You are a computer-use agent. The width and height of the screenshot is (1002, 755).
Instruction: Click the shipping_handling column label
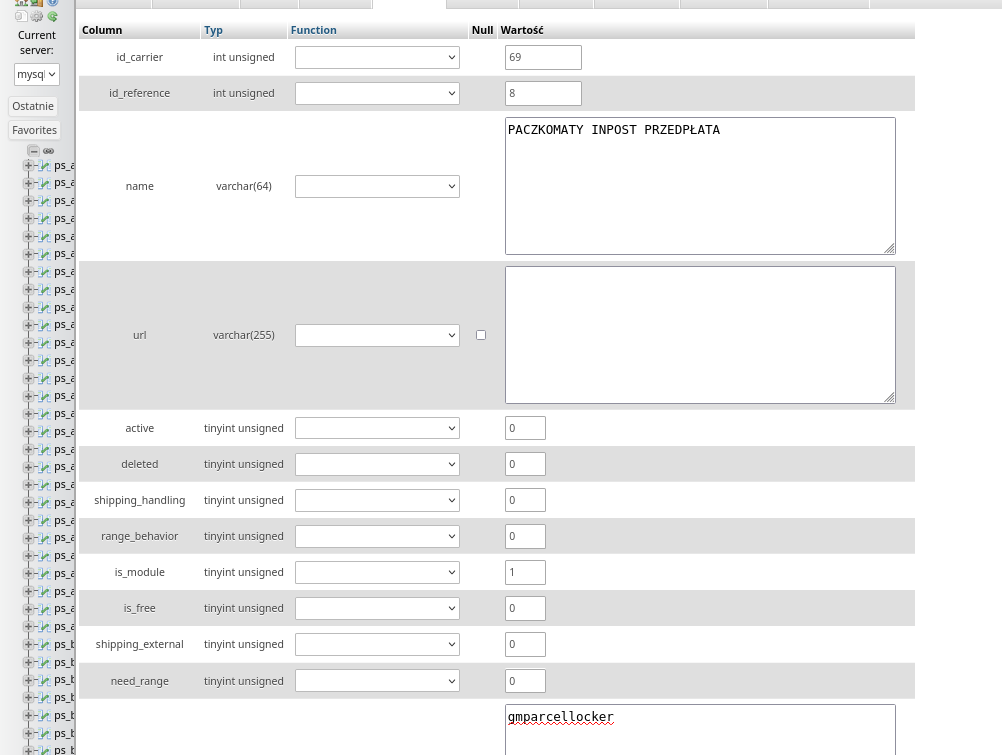point(139,501)
